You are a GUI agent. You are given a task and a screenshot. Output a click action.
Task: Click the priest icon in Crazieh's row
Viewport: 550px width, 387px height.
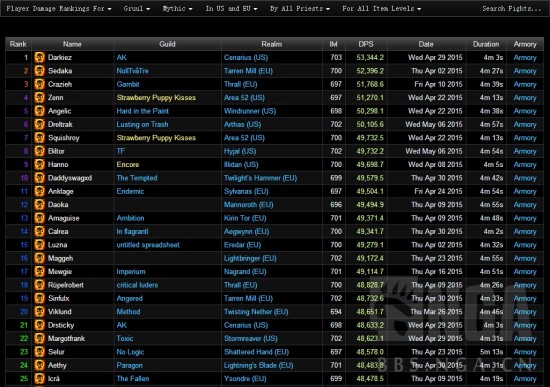[39, 84]
